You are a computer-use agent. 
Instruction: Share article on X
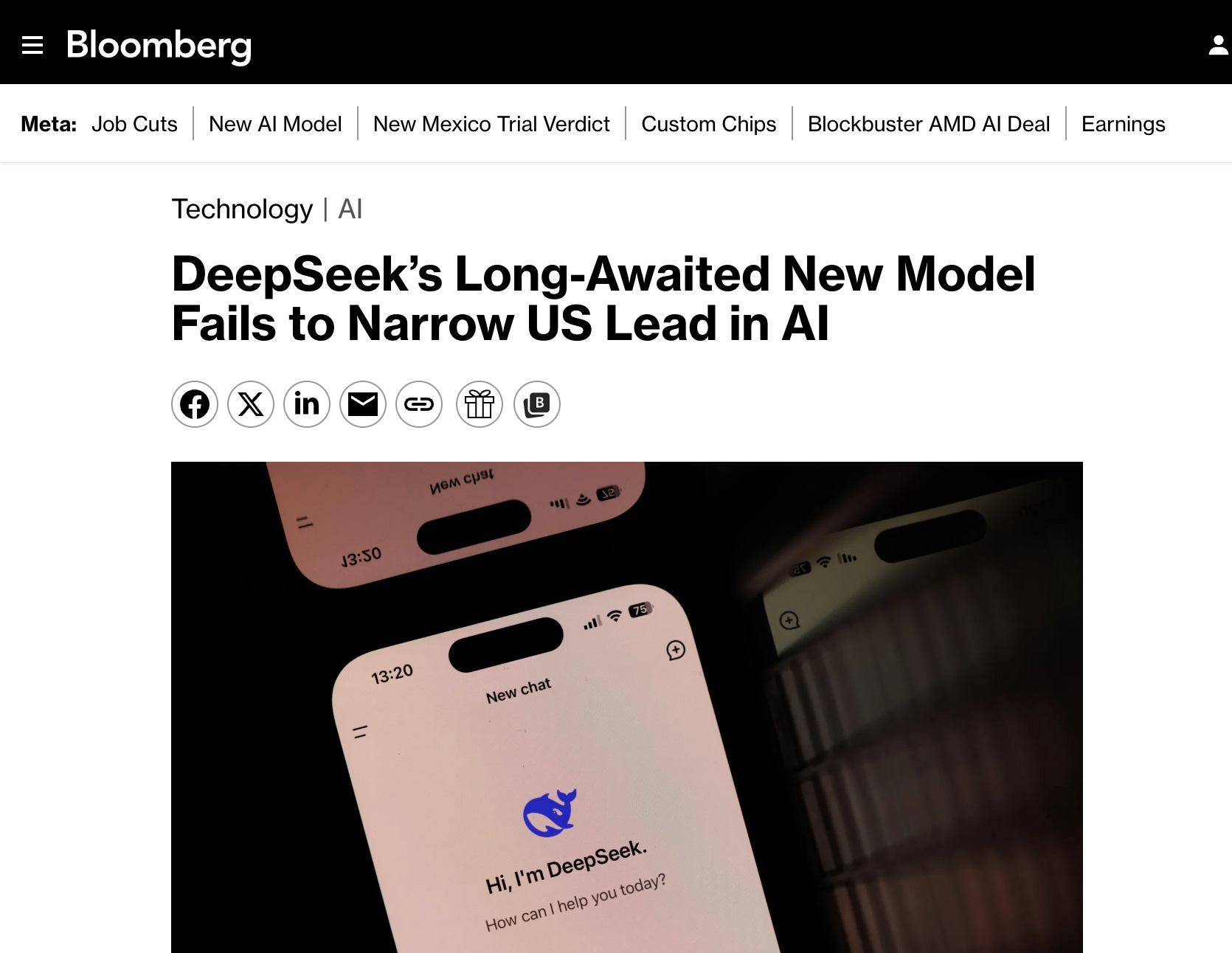[x=251, y=404]
